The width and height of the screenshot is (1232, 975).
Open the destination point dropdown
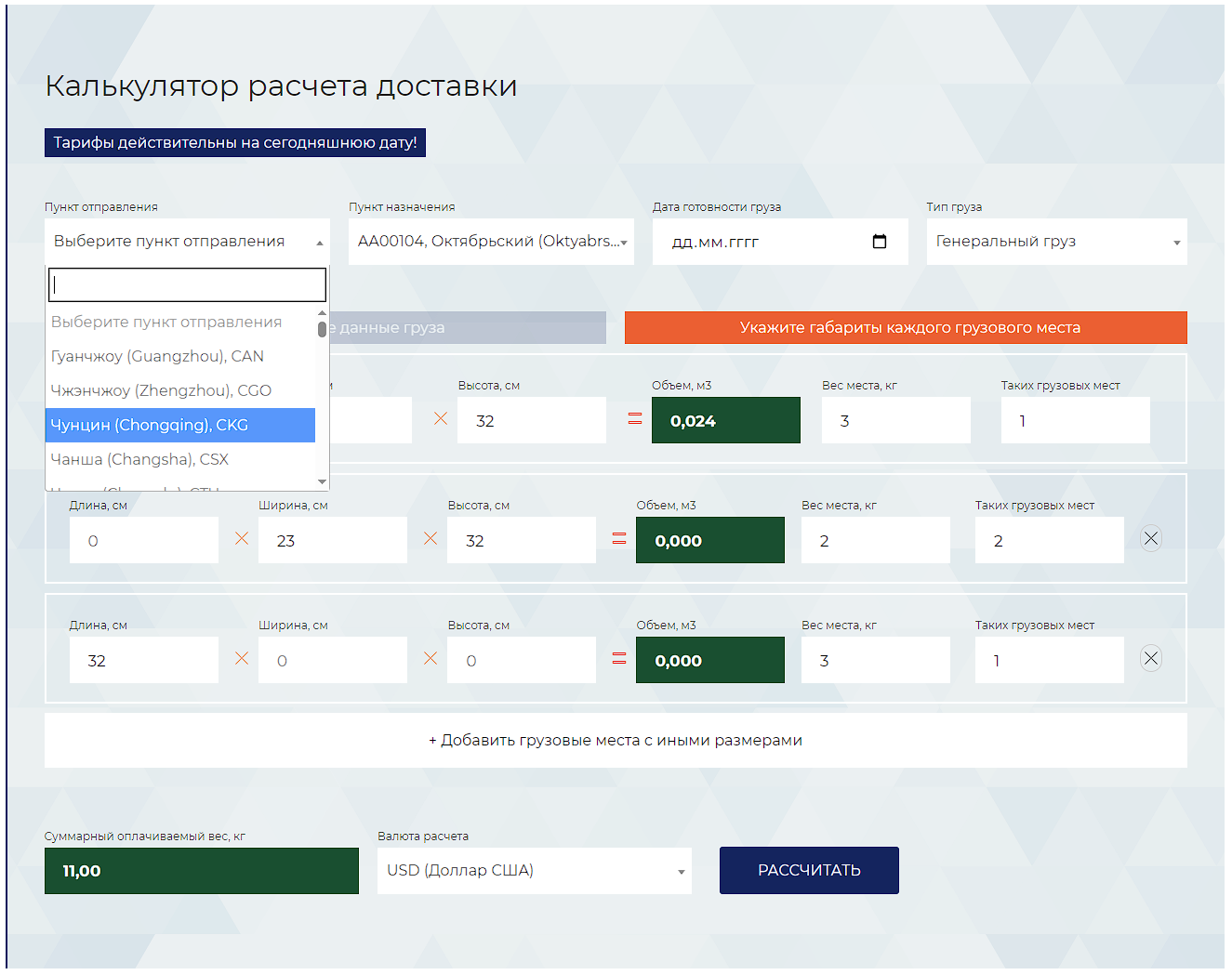[491, 242]
